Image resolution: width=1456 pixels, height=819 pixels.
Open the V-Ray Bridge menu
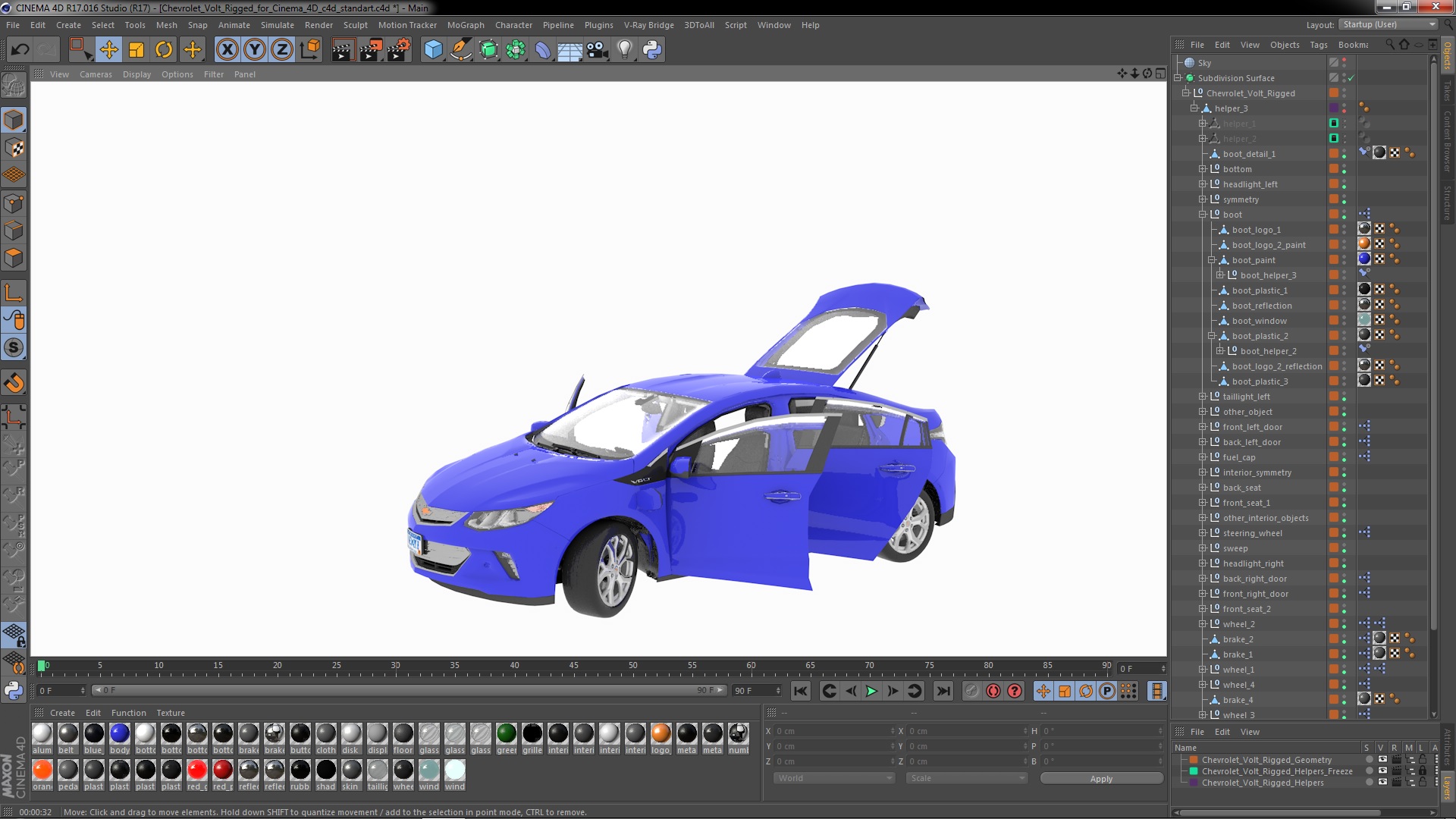(x=649, y=25)
